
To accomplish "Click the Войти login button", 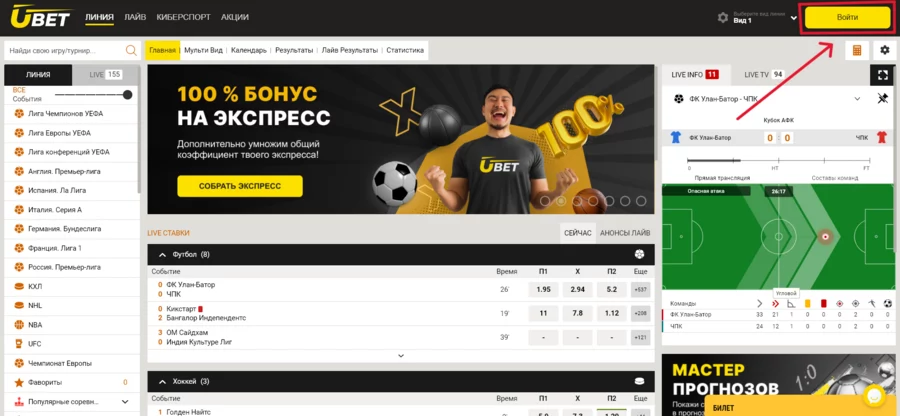I will 847,17.
